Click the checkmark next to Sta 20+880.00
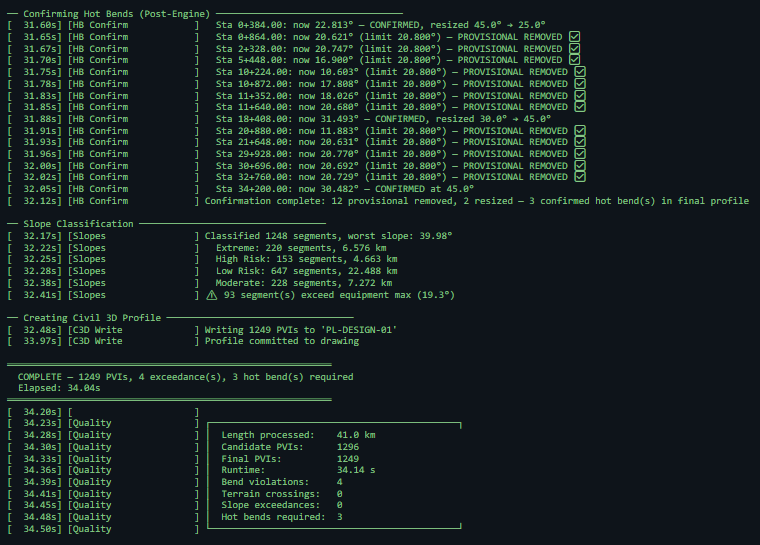 (x=580, y=131)
